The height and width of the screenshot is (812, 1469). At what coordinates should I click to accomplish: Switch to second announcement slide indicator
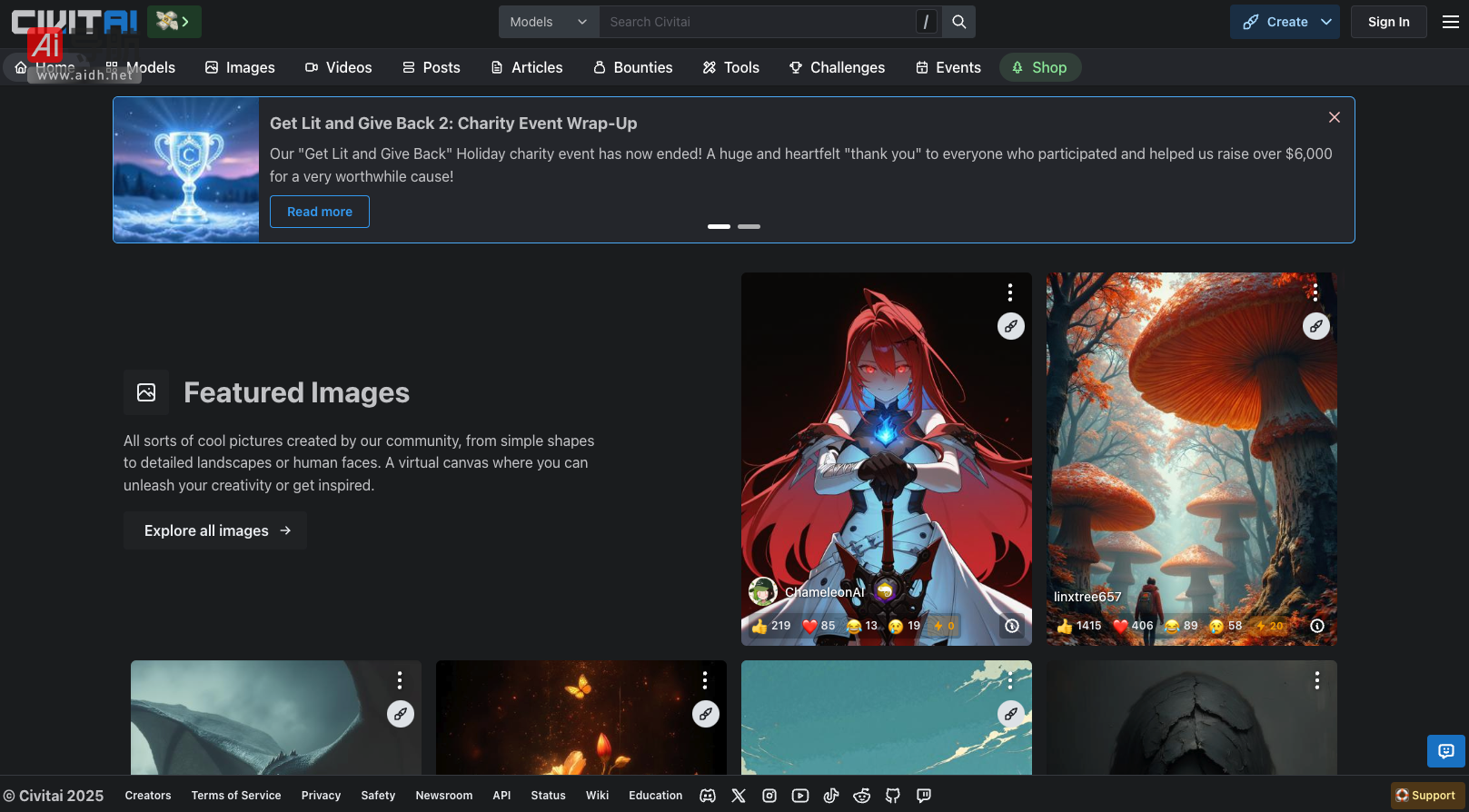tap(749, 226)
